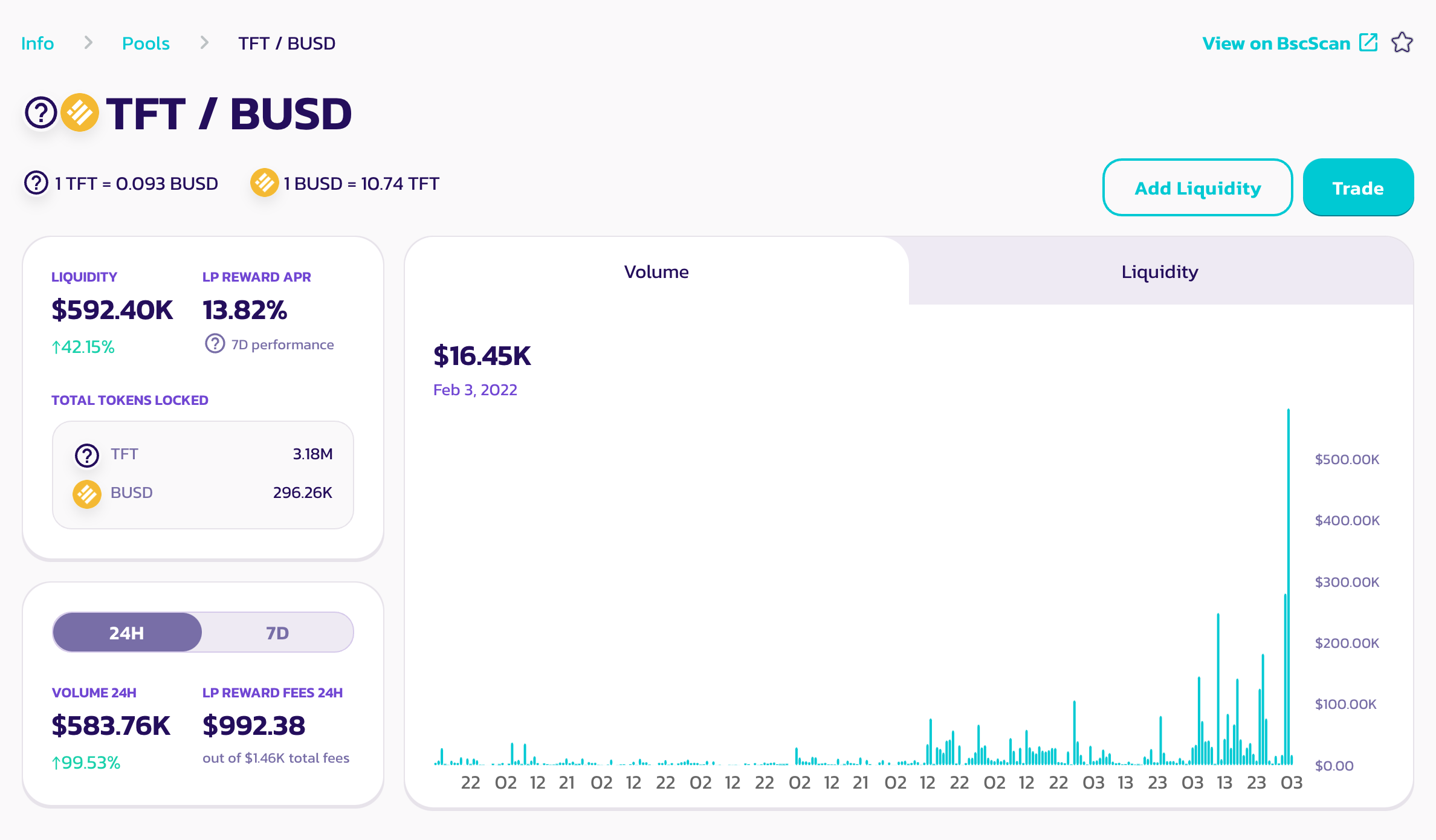Click the $300.00K axis label
The height and width of the screenshot is (840, 1436).
pyautogui.click(x=1347, y=582)
